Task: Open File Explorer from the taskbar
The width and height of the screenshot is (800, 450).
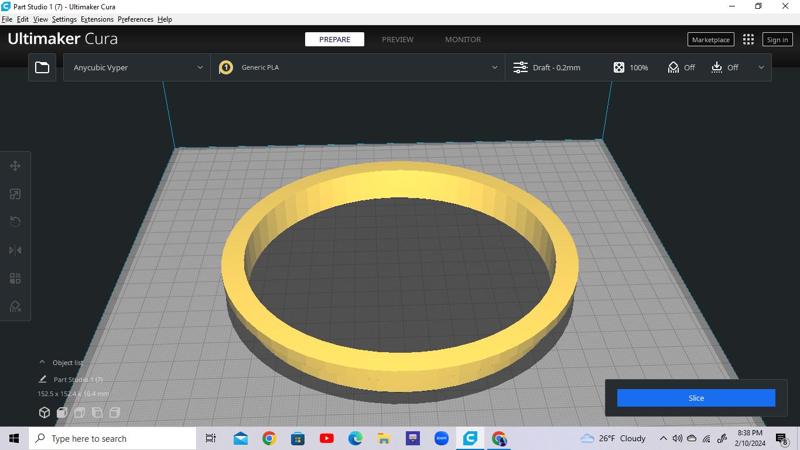Action: click(384, 438)
